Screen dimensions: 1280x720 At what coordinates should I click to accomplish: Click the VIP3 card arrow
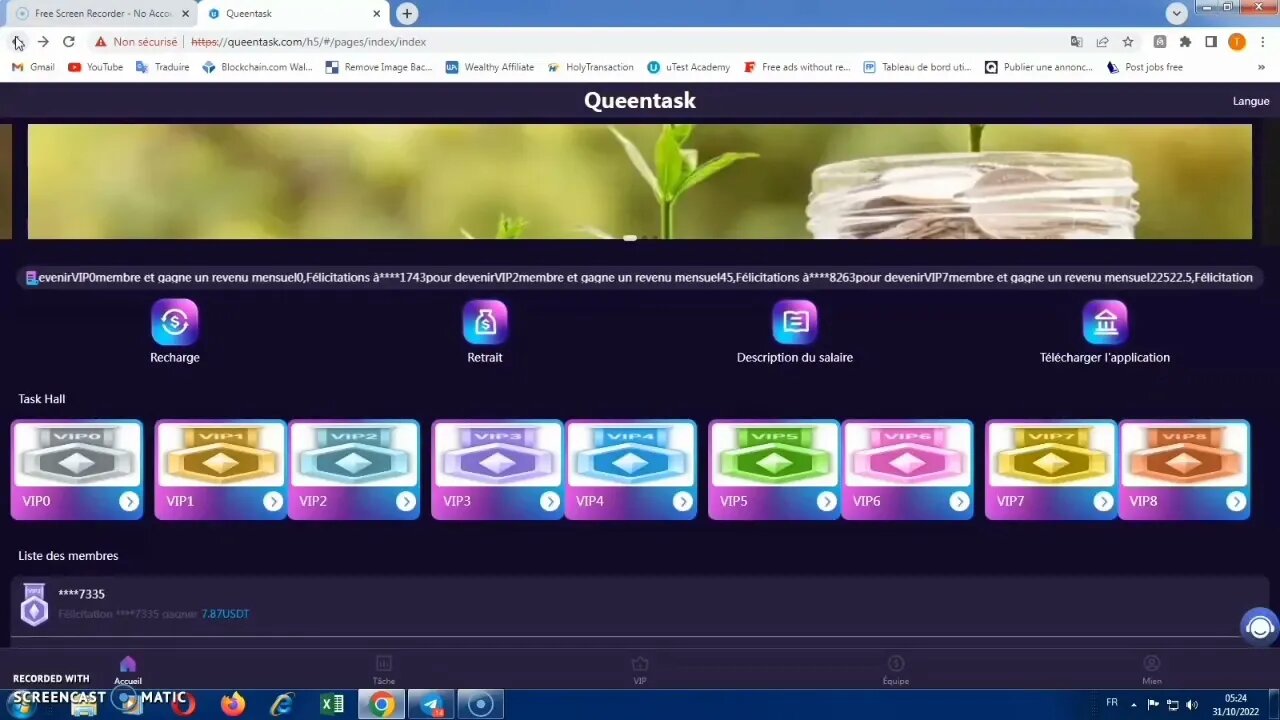(x=549, y=501)
